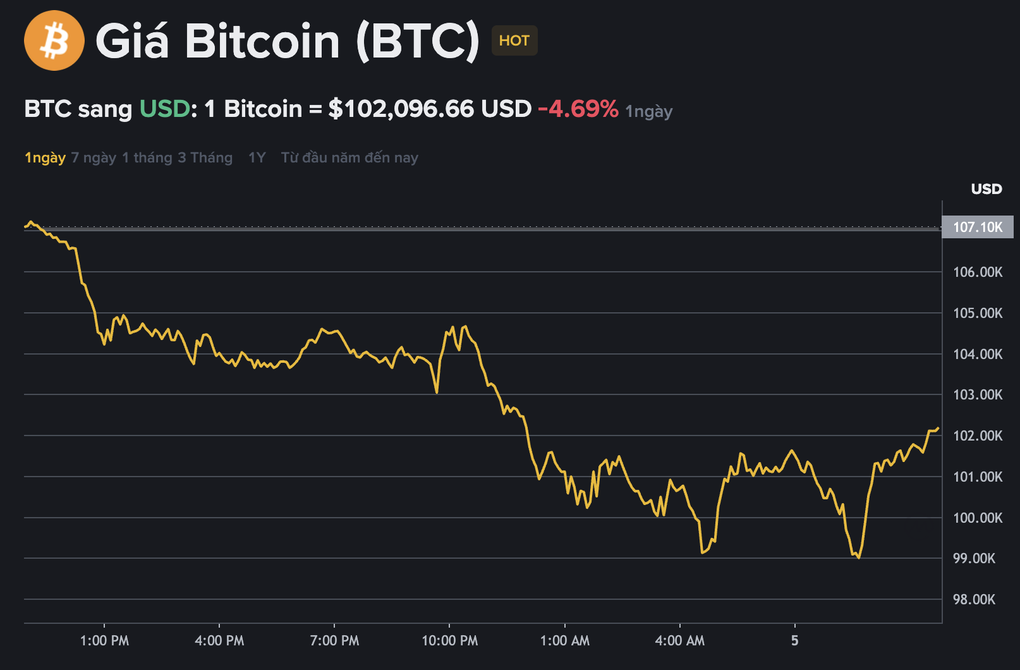Click the HOT badge next to the title
The image size is (1020, 670).
tap(514, 40)
